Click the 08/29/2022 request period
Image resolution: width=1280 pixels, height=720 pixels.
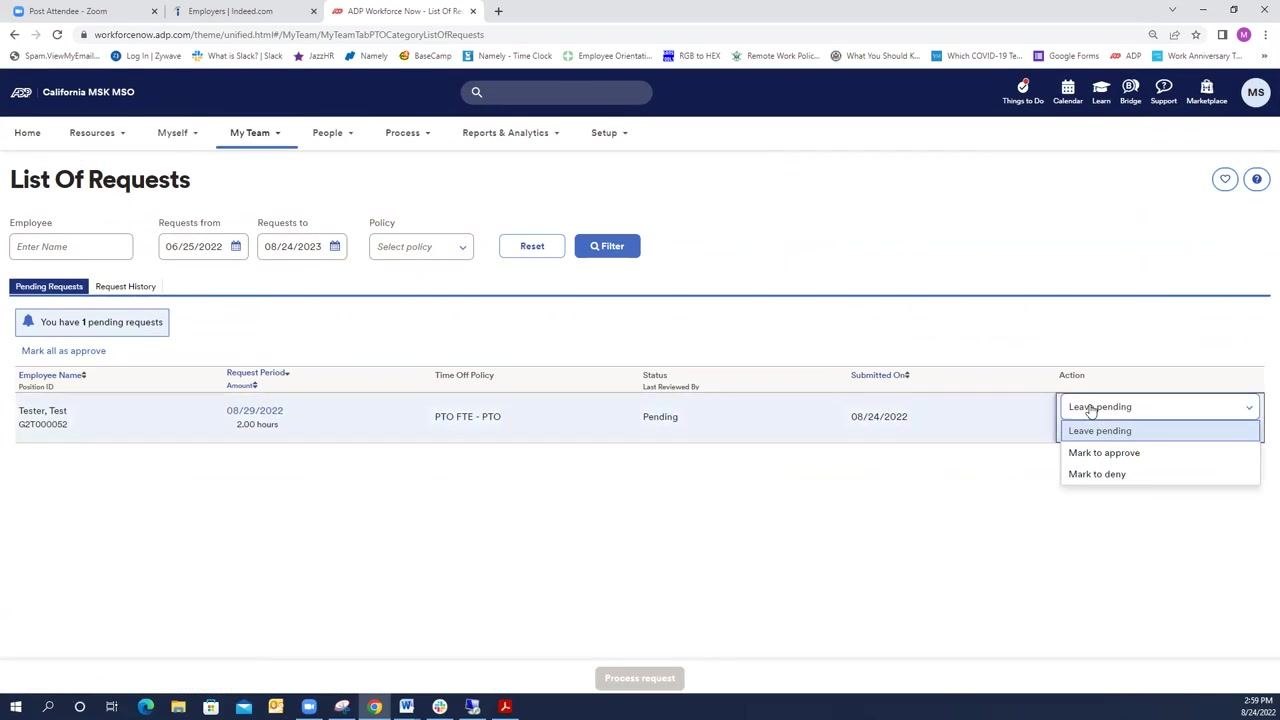click(254, 411)
